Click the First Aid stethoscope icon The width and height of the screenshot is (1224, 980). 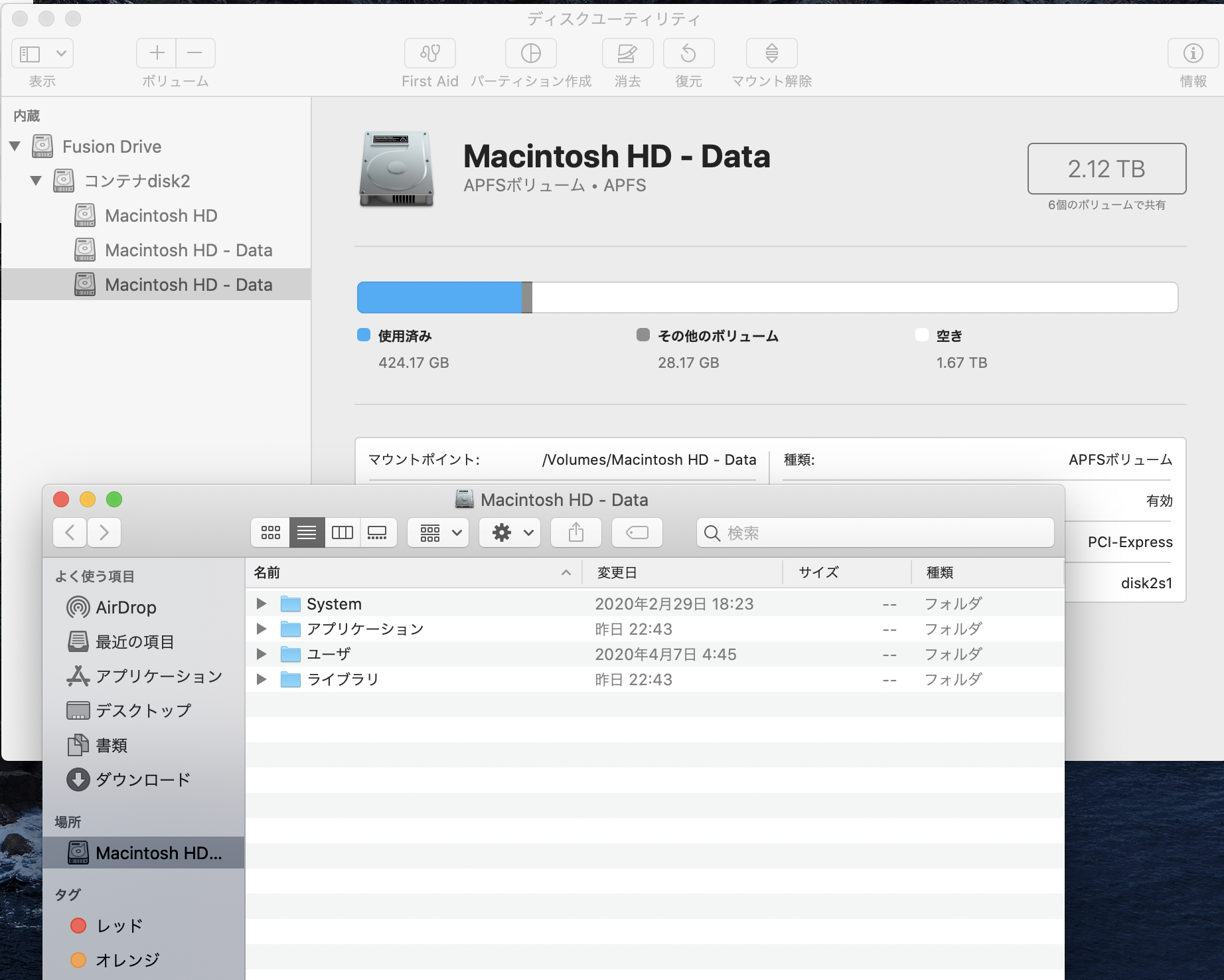(430, 53)
